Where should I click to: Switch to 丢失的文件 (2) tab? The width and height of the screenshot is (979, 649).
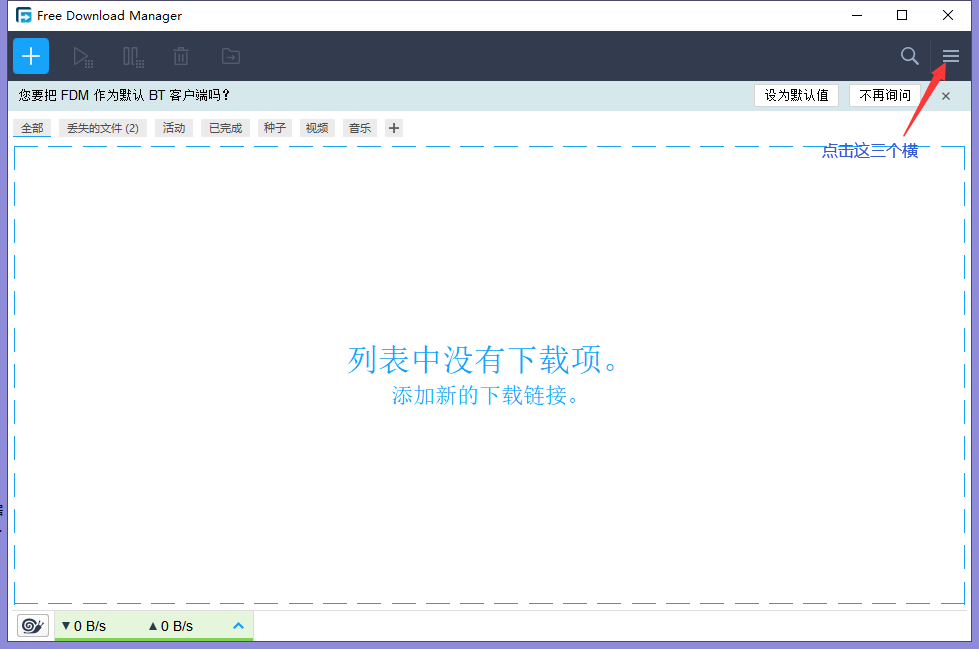click(x=102, y=128)
